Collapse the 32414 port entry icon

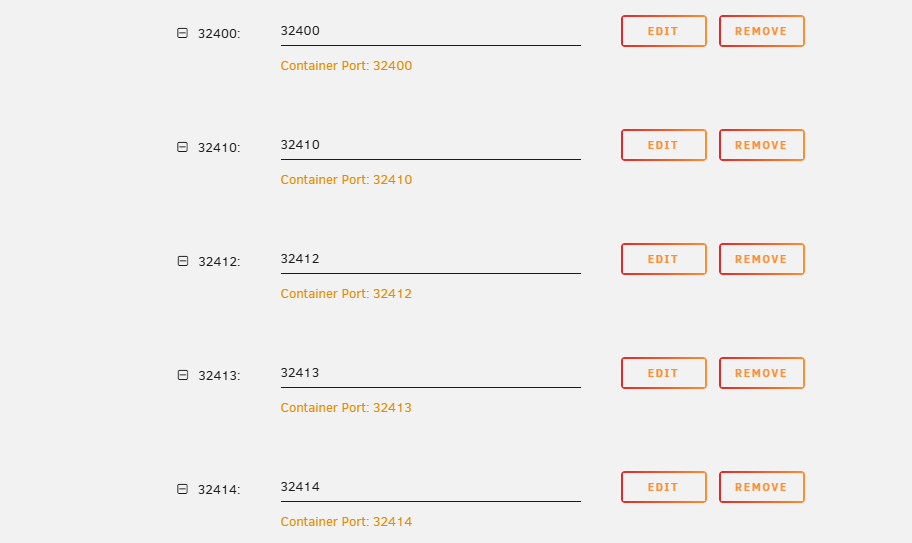[x=182, y=489]
